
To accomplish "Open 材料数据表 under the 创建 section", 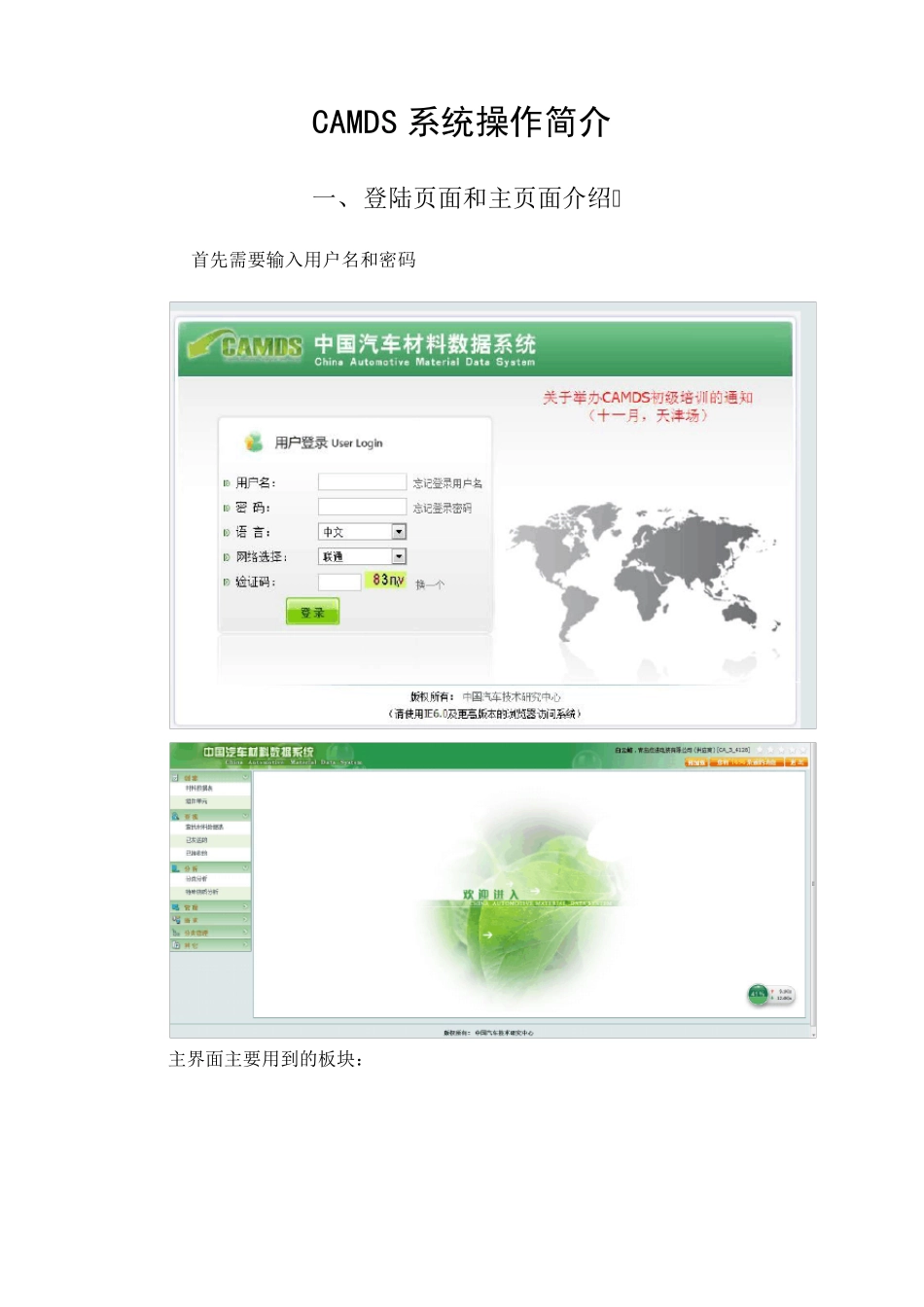I will point(198,789).
